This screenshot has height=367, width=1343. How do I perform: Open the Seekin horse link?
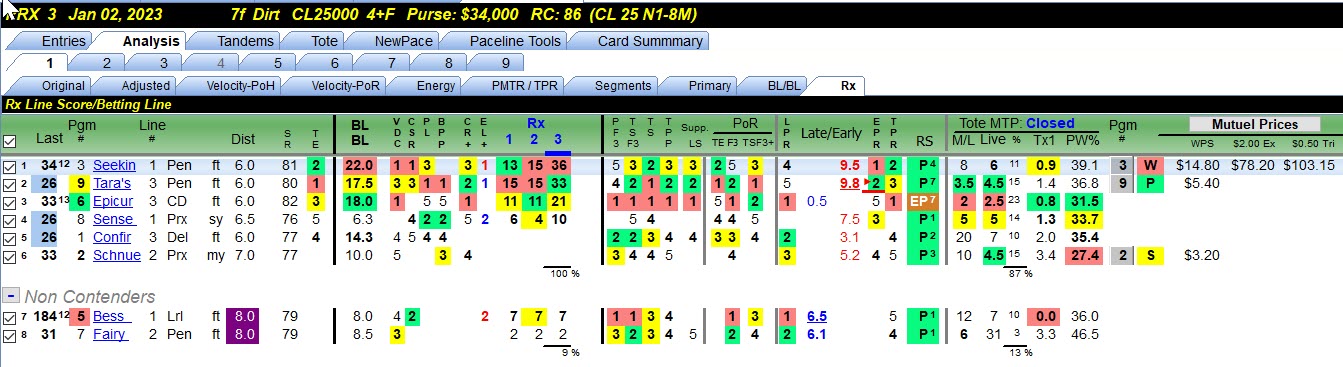[x=113, y=166]
